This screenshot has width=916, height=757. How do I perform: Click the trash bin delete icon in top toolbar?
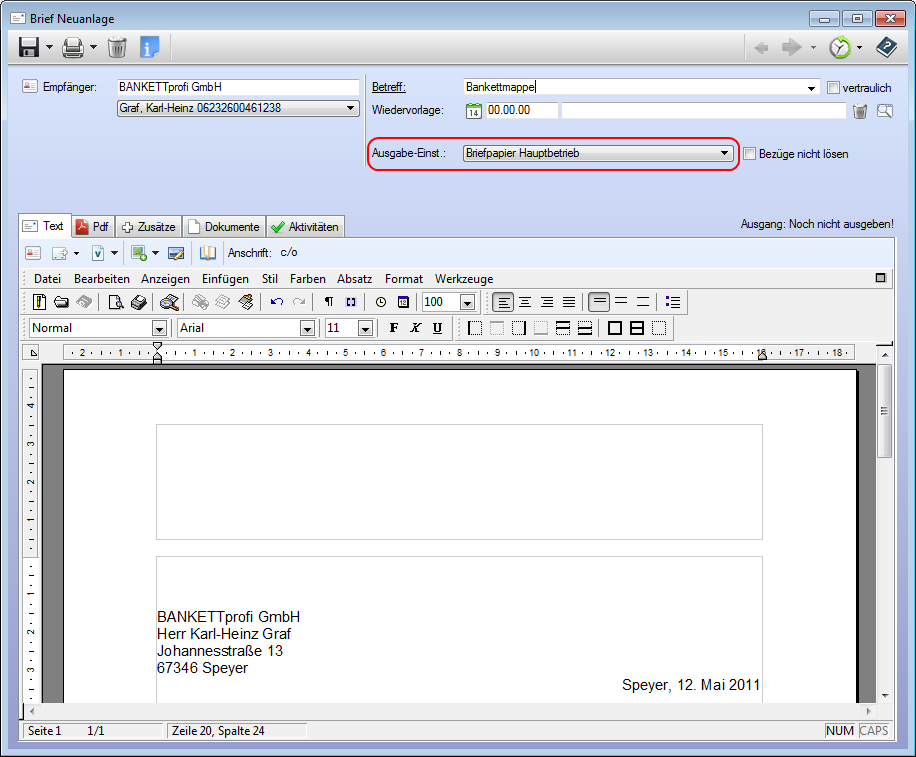[117, 47]
